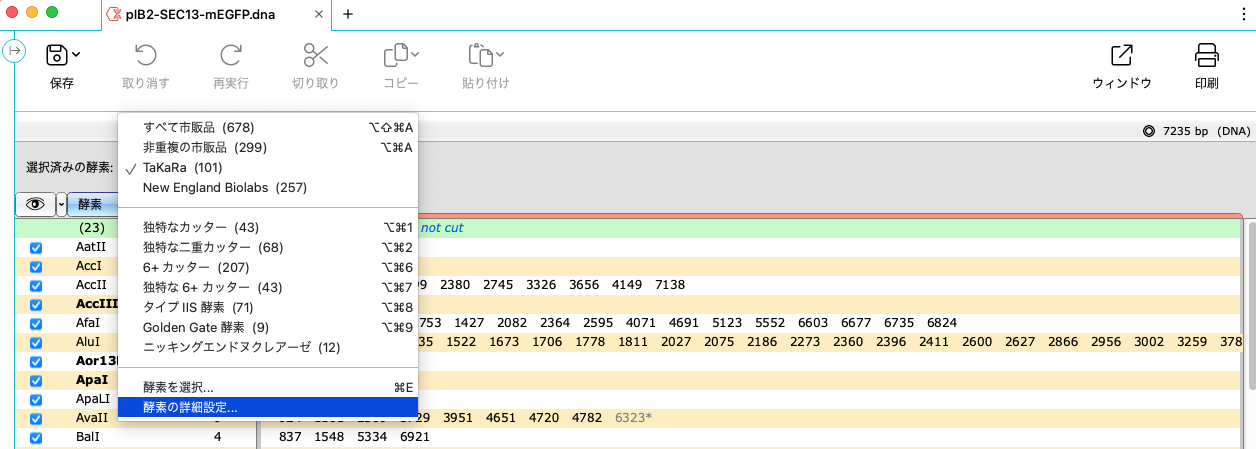Open the Copy options dropdown arrow

point(415,55)
